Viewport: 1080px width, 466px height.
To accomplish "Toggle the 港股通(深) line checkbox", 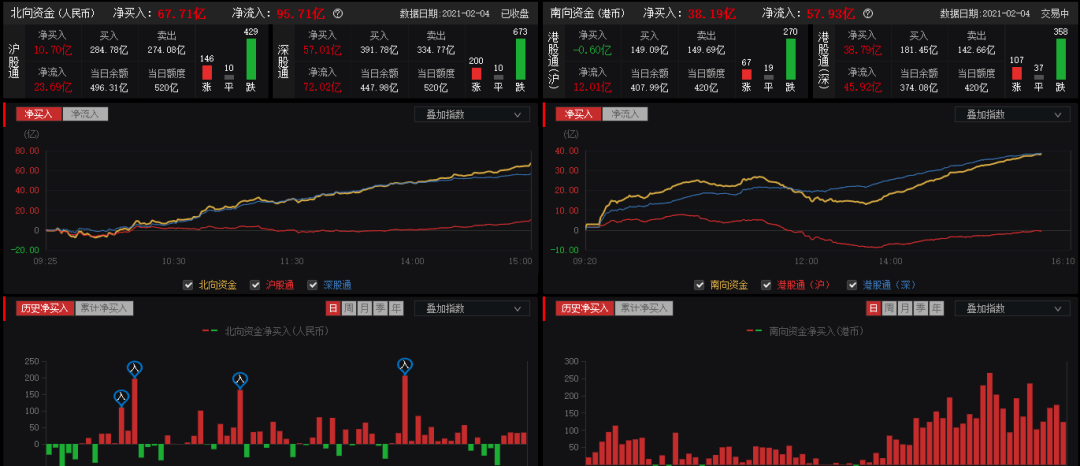I will click(852, 285).
